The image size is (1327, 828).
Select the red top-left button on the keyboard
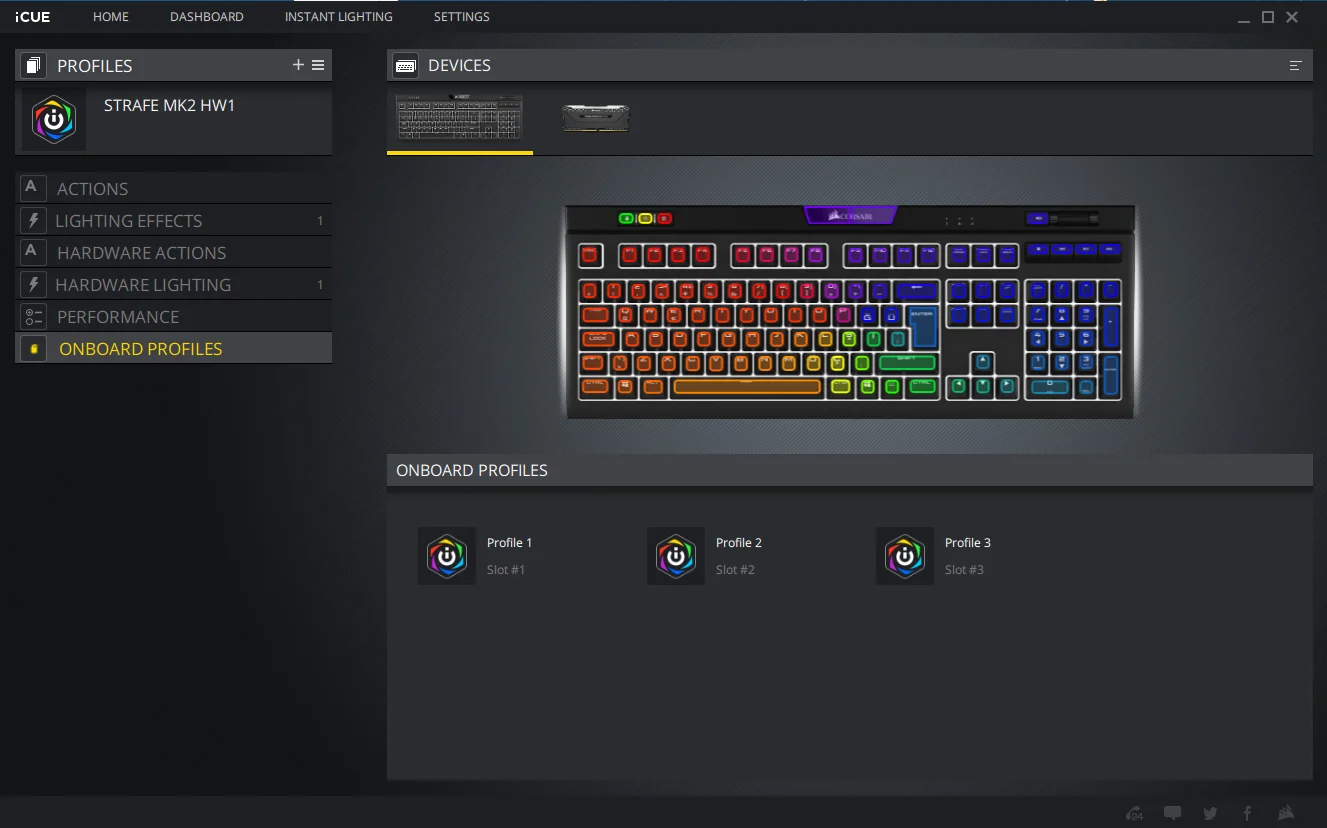(664, 218)
